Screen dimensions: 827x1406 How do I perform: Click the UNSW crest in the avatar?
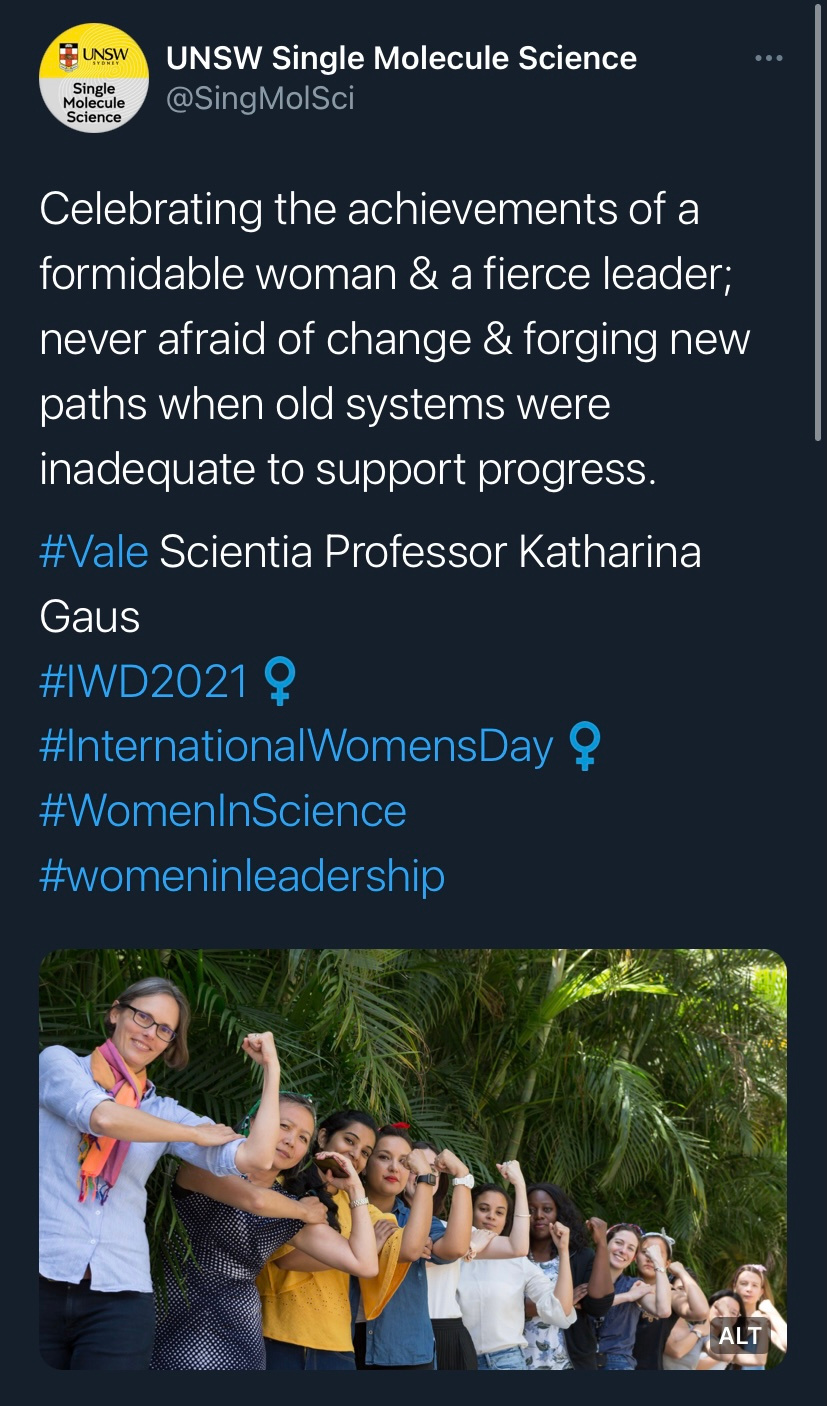pos(69,55)
